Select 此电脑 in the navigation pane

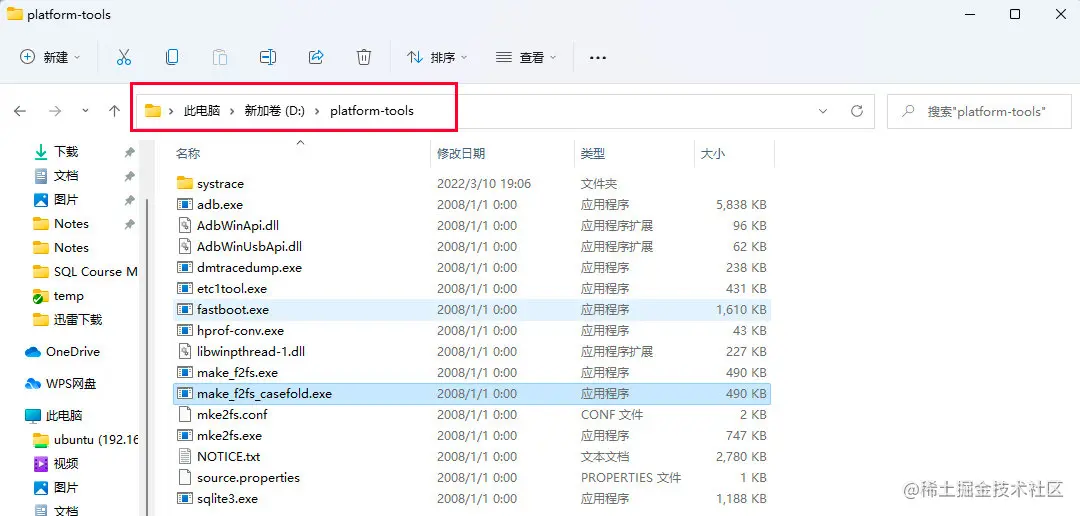tap(64, 416)
